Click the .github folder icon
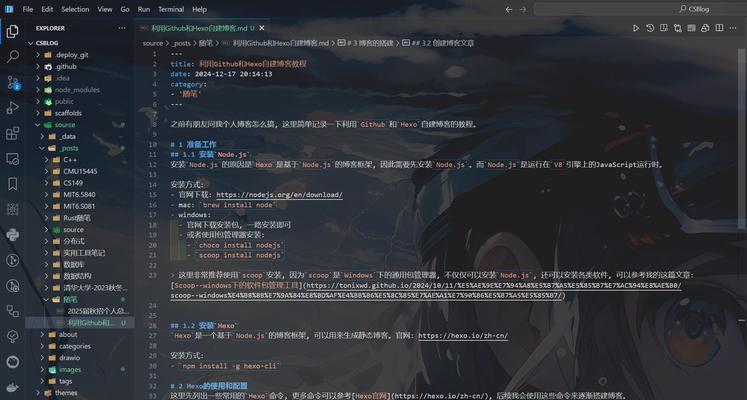 pyautogui.click(x=48, y=67)
